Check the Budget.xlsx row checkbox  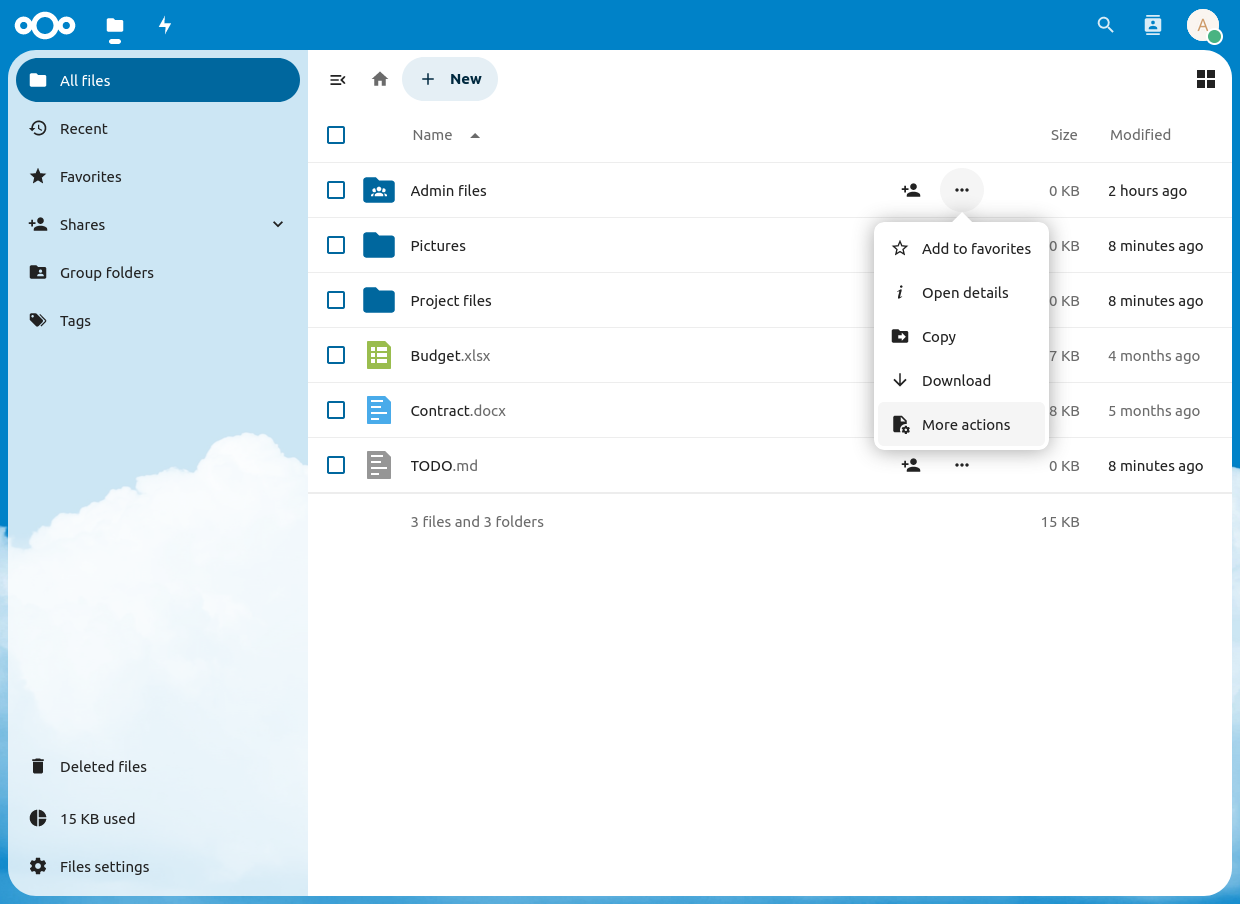pyautogui.click(x=336, y=355)
